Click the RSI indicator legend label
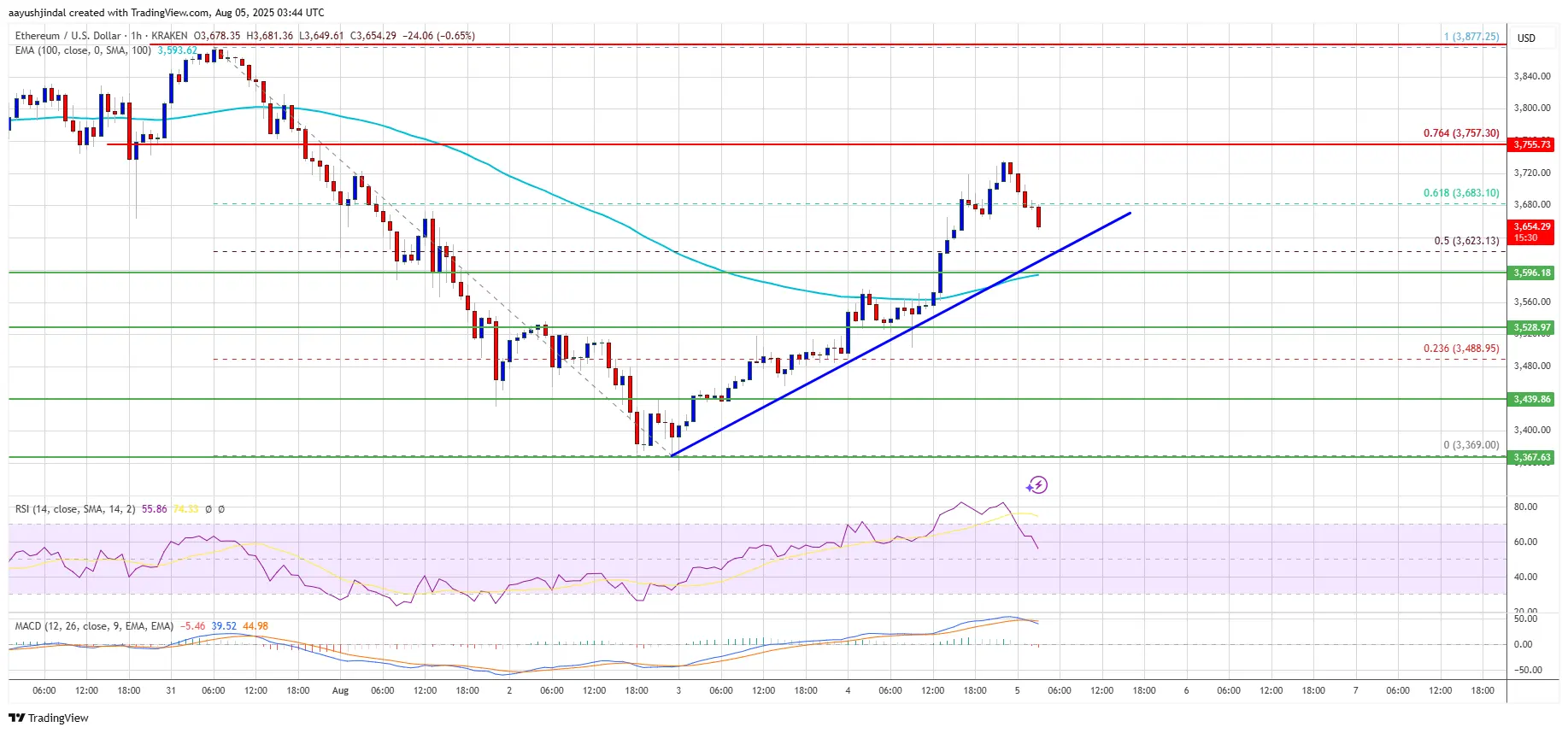 click(x=74, y=509)
